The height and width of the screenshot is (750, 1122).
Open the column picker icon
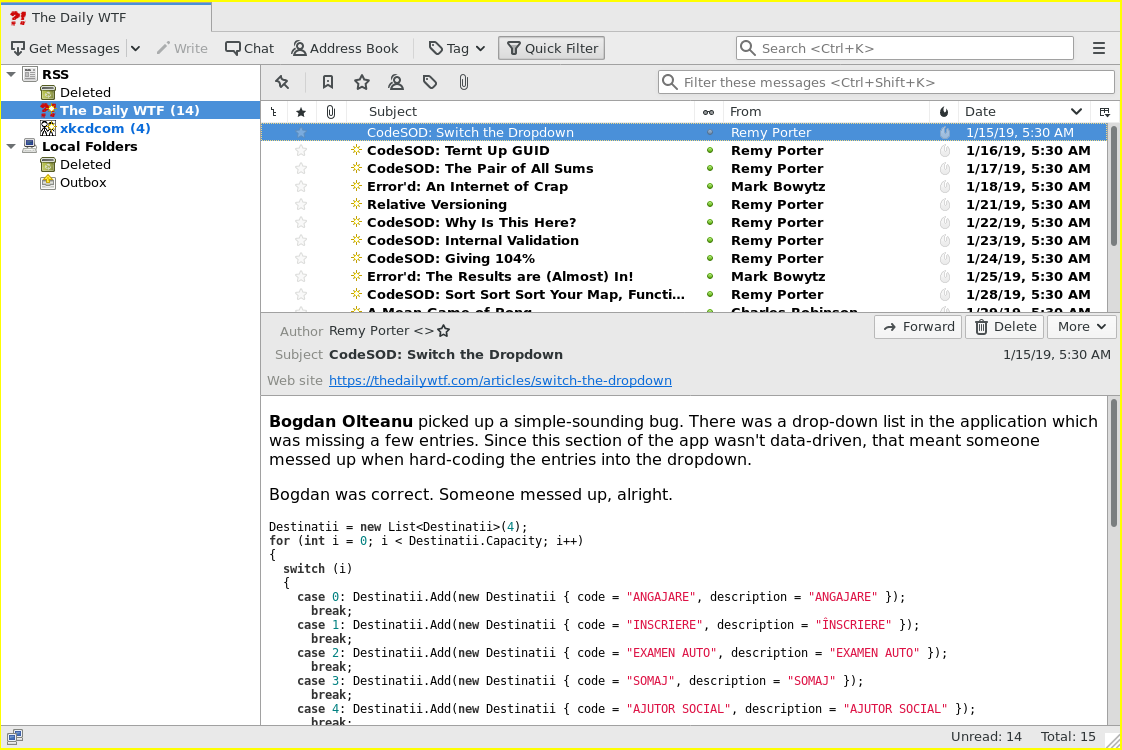(x=1105, y=112)
